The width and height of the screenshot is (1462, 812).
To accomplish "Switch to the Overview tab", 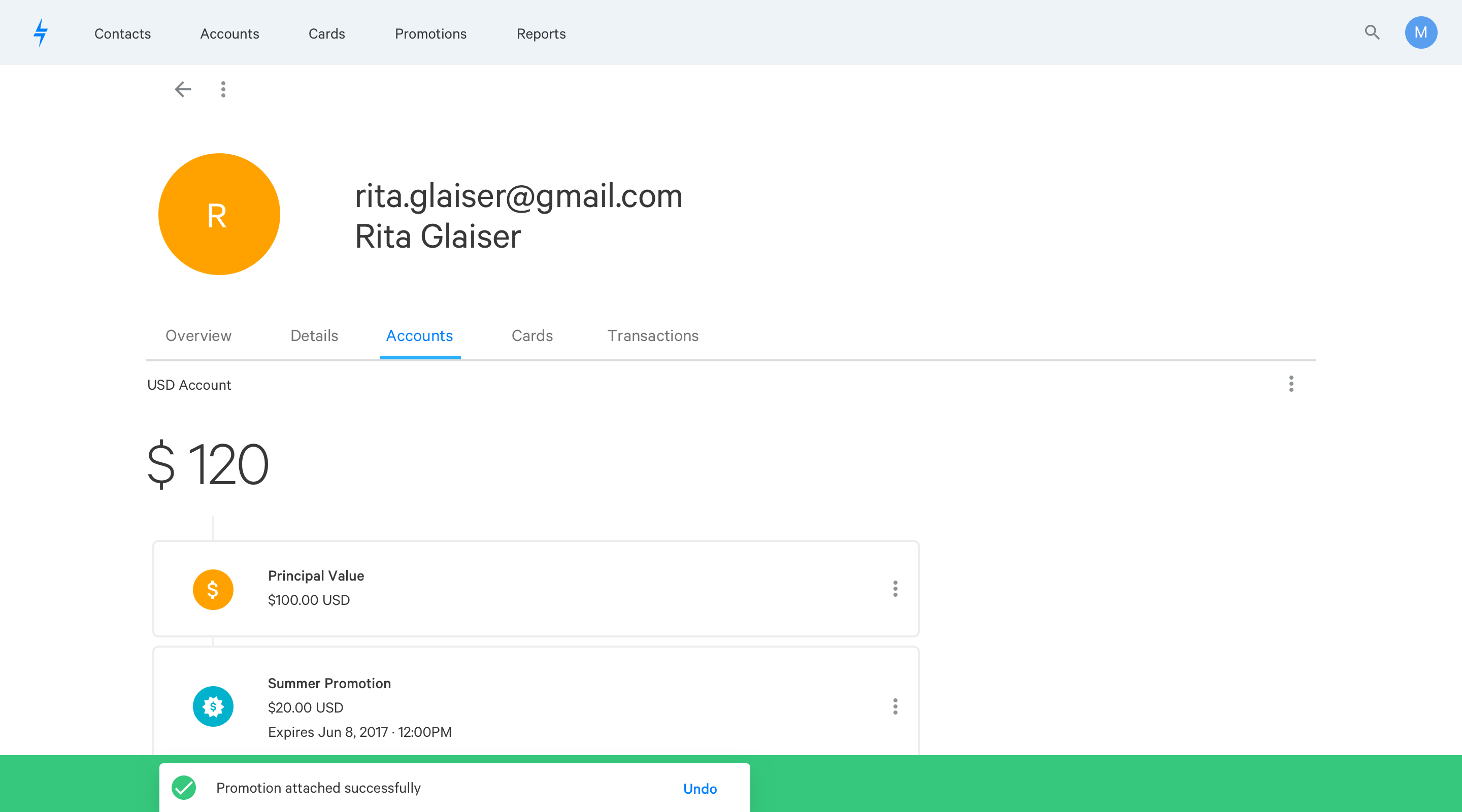I will 198,336.
